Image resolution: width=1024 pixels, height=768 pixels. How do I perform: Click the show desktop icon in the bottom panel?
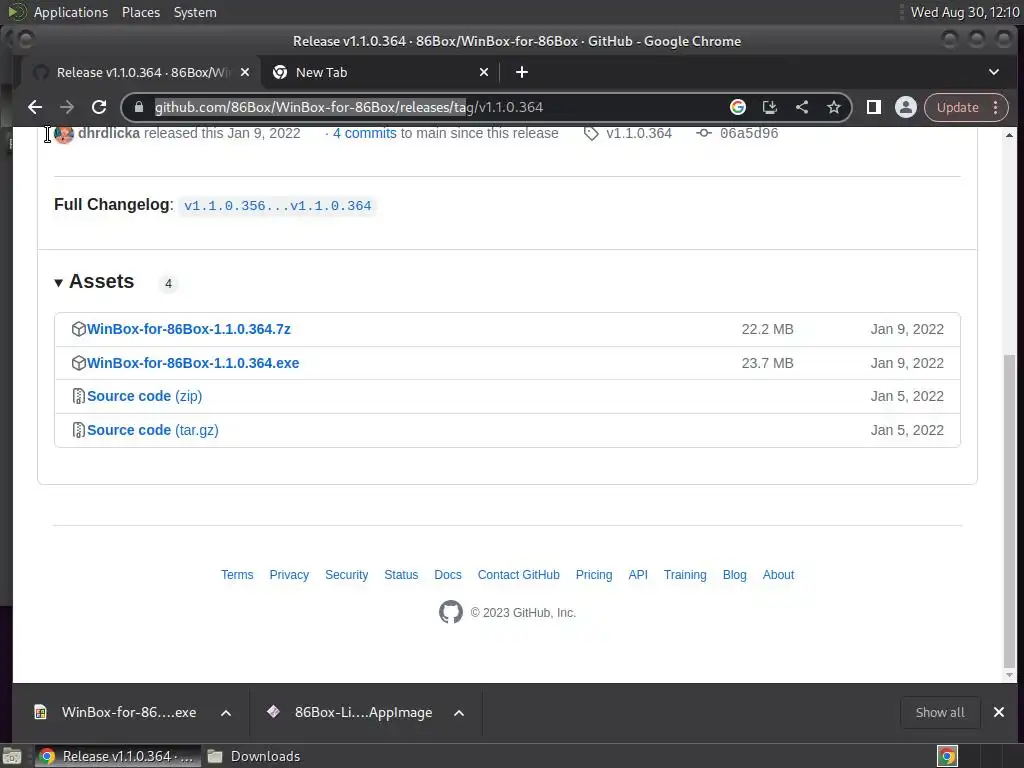coord(12,756)
